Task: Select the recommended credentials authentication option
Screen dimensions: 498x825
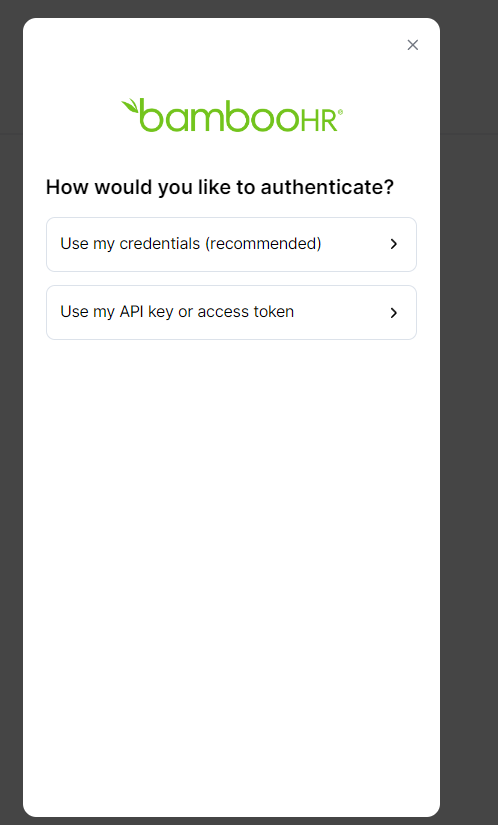Action: [x=231, y=244]
